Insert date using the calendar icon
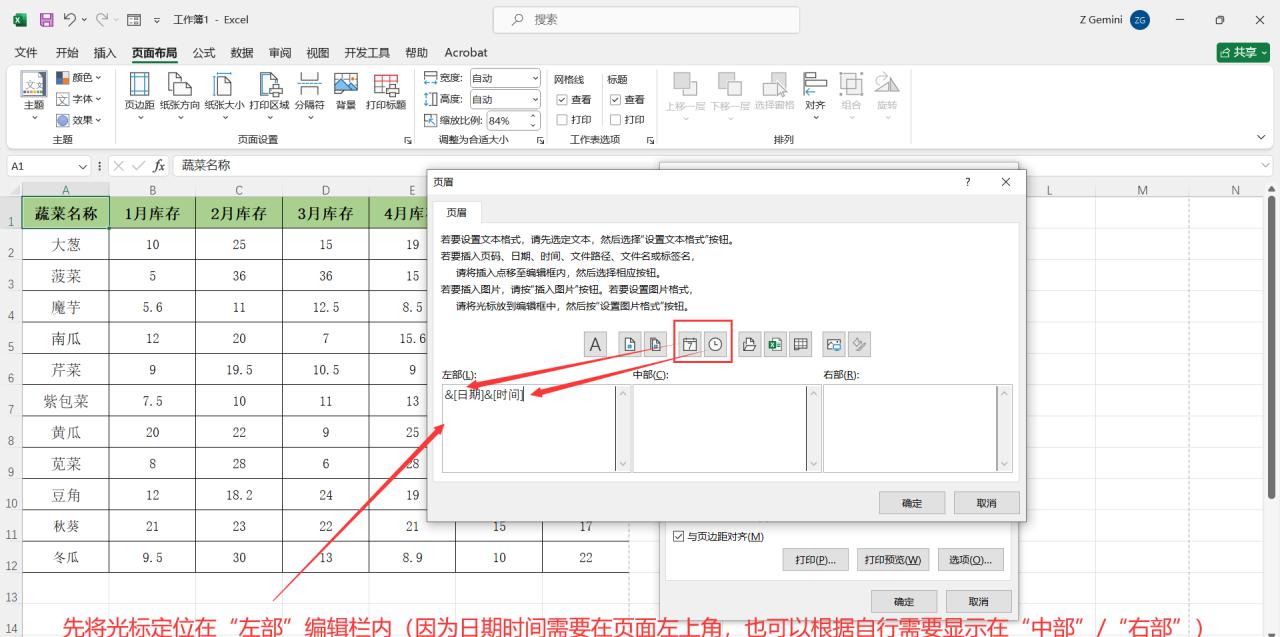 [x=690, y=344]
